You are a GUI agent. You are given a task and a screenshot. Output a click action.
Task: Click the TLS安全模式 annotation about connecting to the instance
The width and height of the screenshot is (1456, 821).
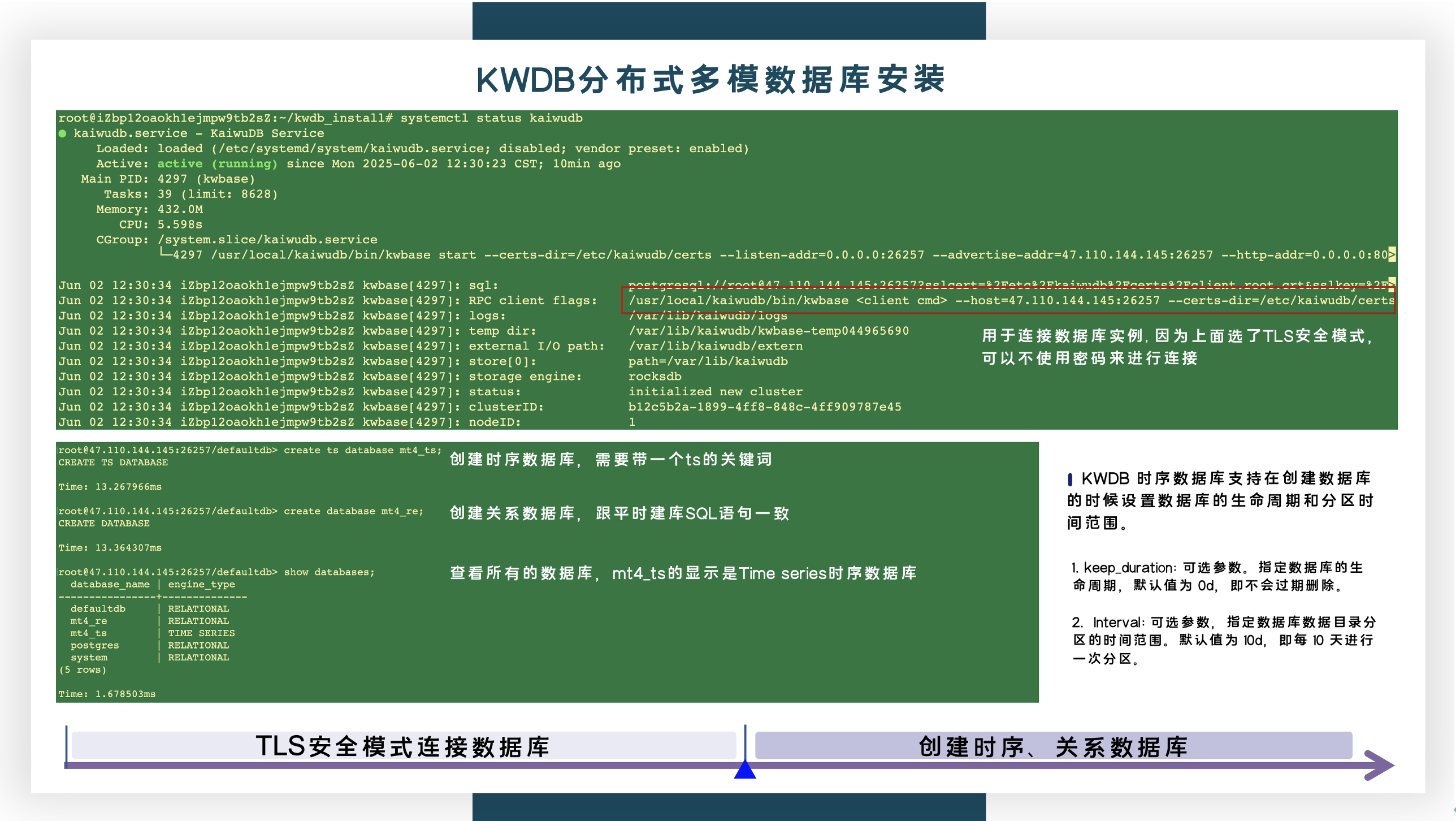(x=1177, y=347)
